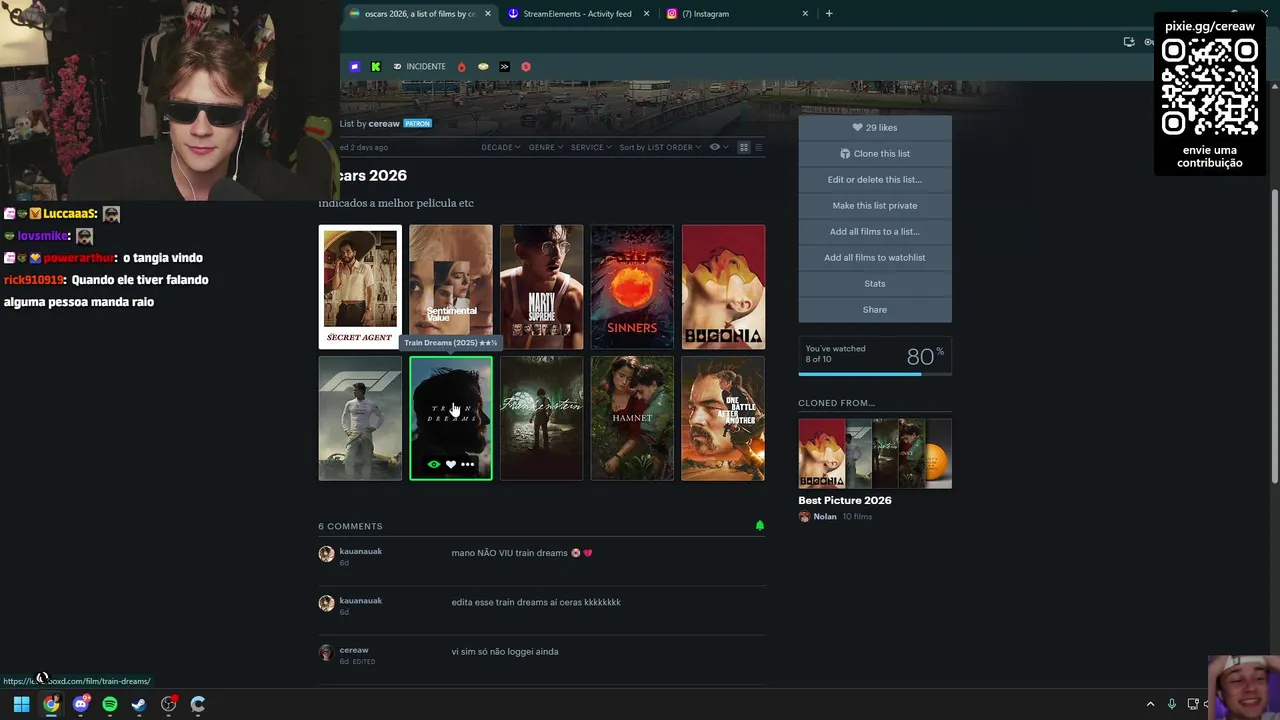The height and width of the screenshot is (720, 1280).
Task: Switch to grid view layout
Action: tap(743, 147)
